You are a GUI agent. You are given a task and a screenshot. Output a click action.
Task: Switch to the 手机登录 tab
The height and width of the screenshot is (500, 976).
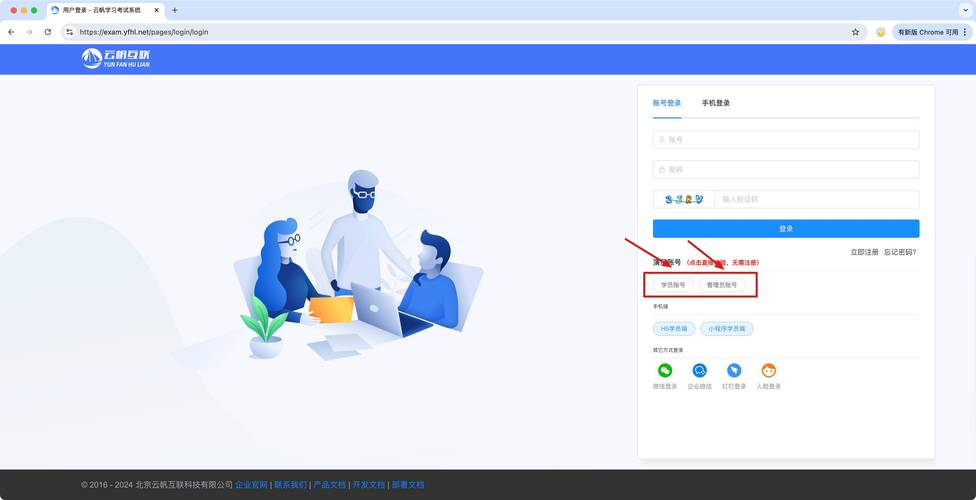point(715,103)
